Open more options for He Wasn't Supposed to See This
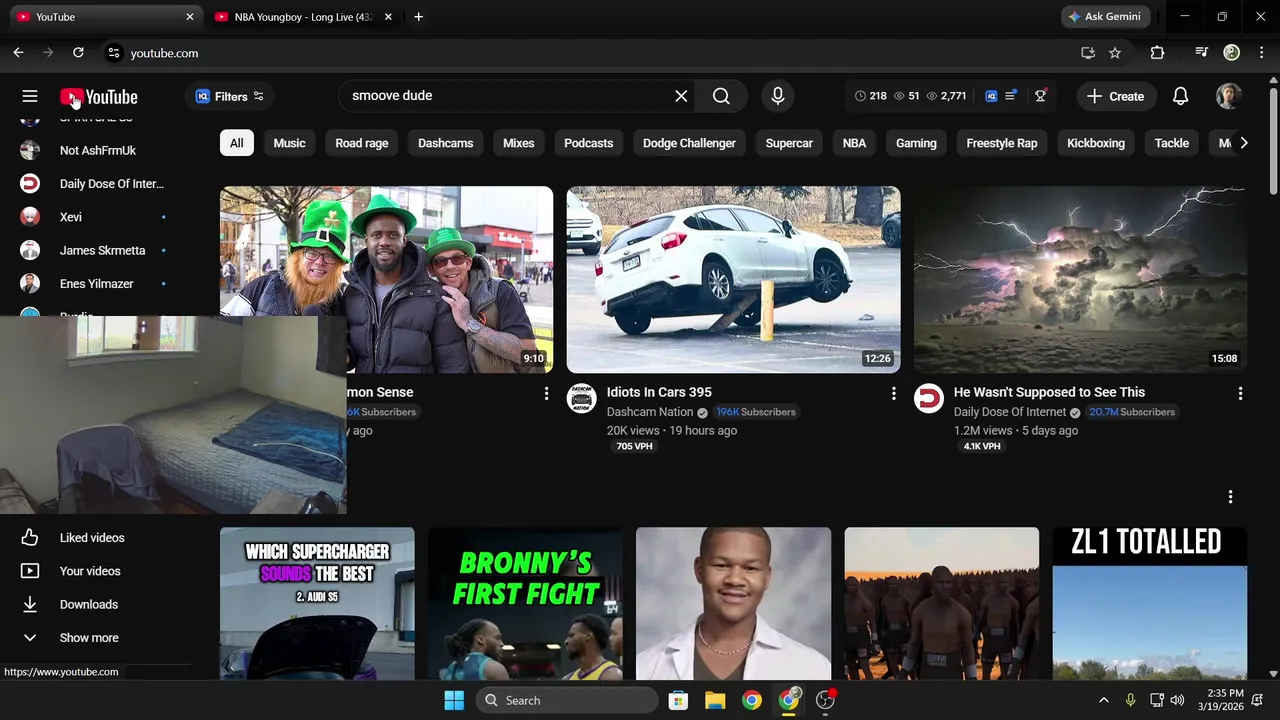This screenshot has height=720, width=1280. click(1240, 394)
